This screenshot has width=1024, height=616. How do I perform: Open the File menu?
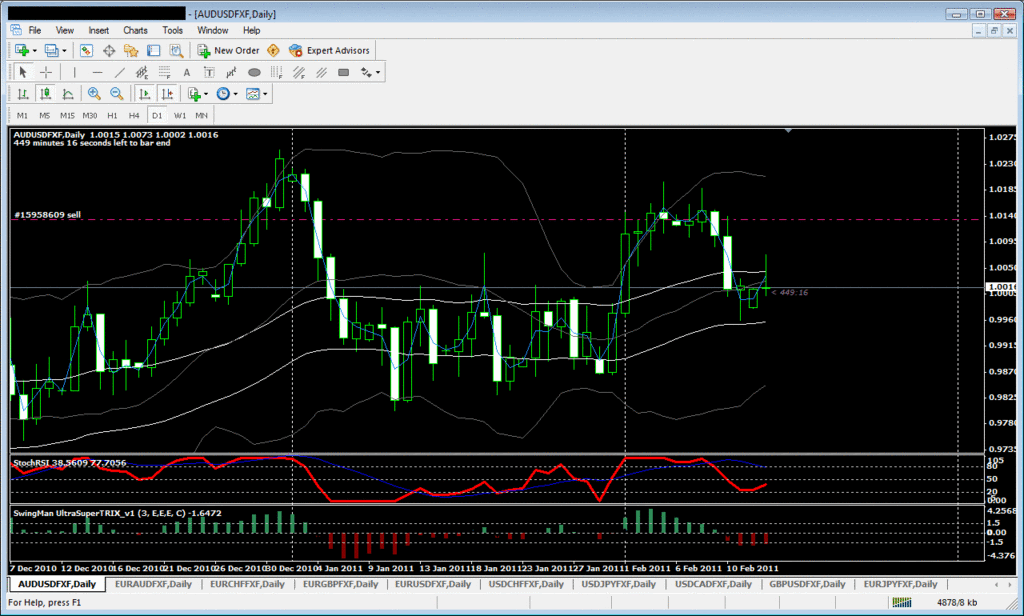point(35,30)
